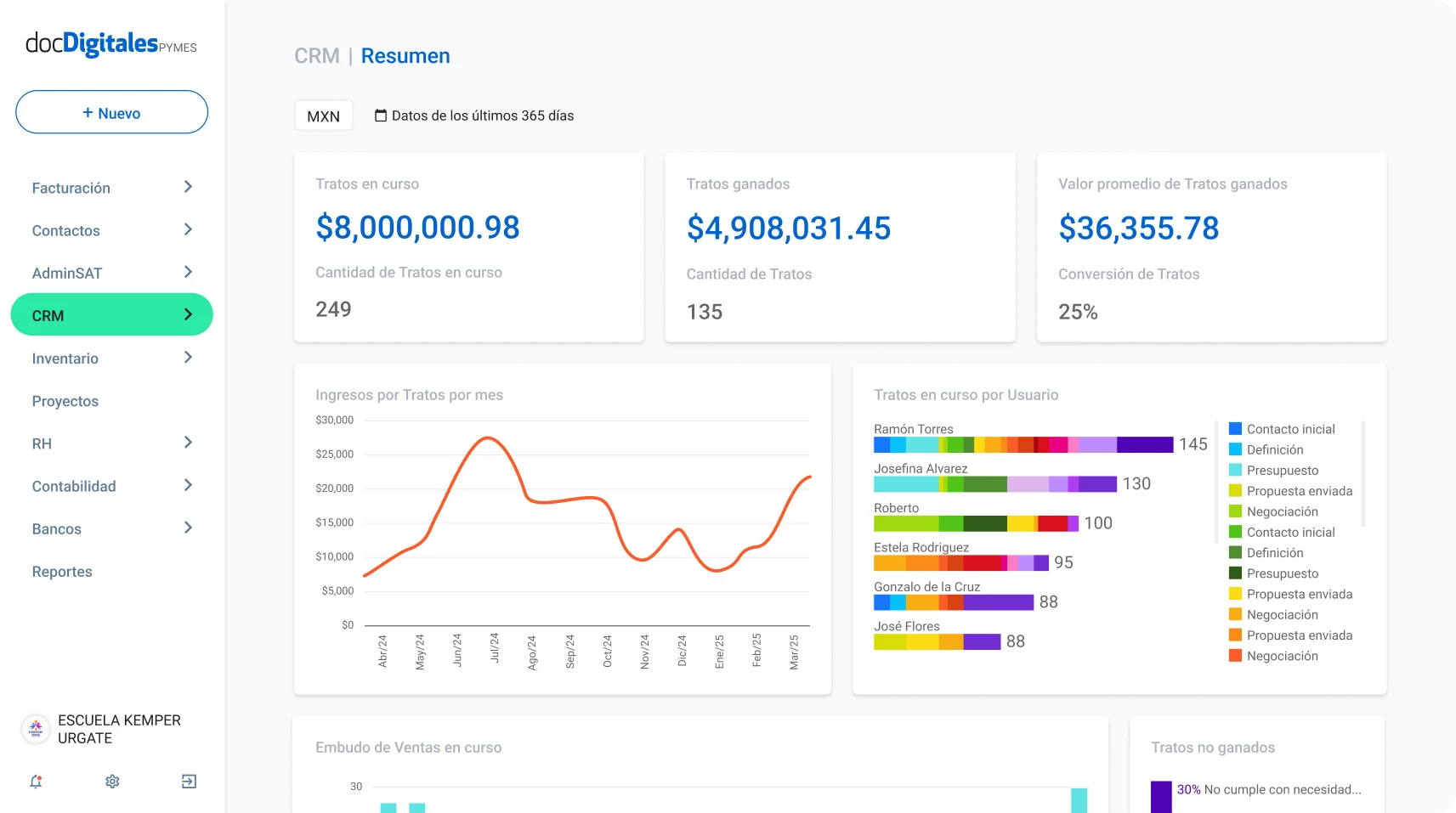This screenshot has height=813, width=1456.
Task: Click the 249 deals count
Action: 333,309
